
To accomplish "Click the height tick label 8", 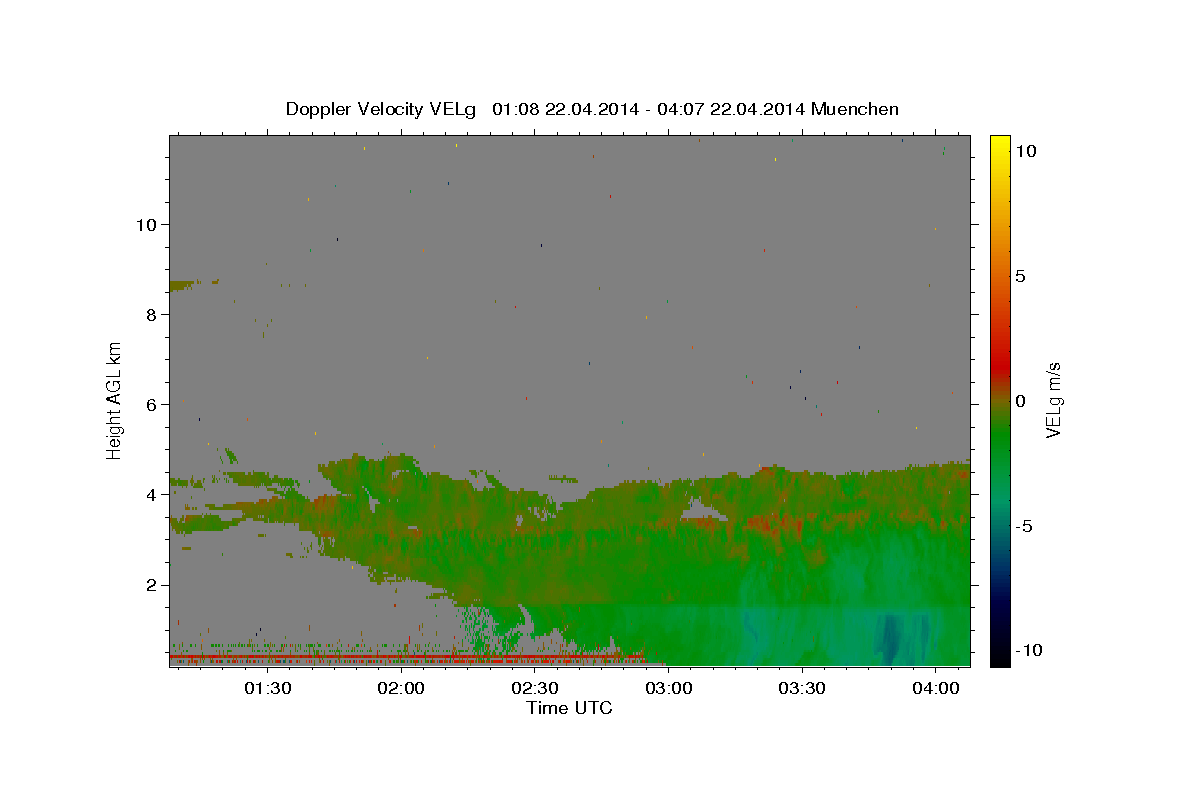I will pyautogui.click(x=153, y=315).
